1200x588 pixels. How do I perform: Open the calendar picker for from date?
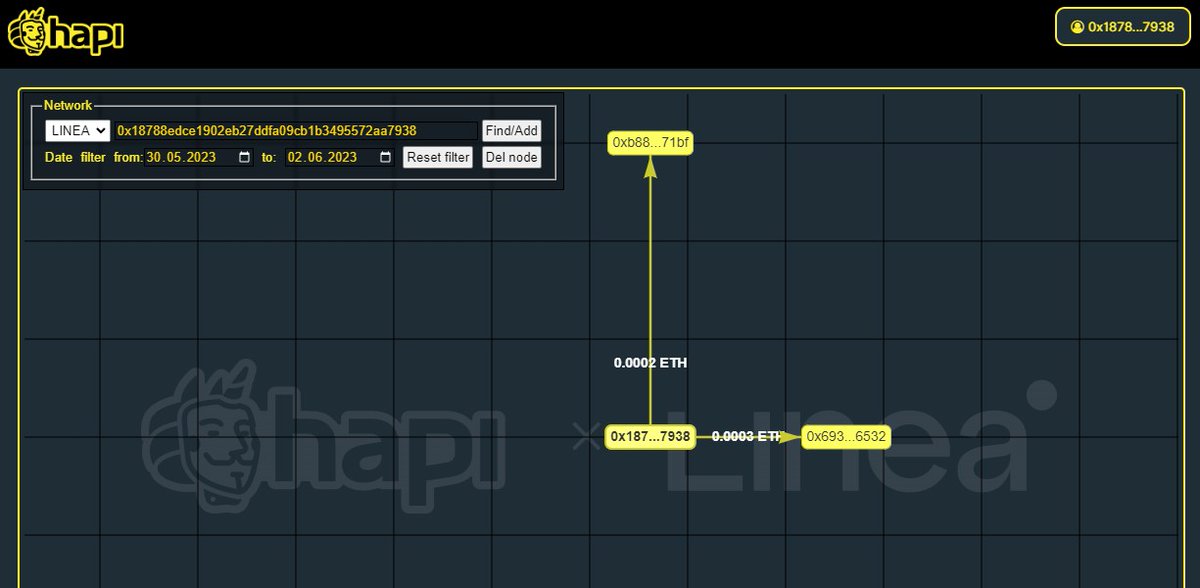click(245, 157)
